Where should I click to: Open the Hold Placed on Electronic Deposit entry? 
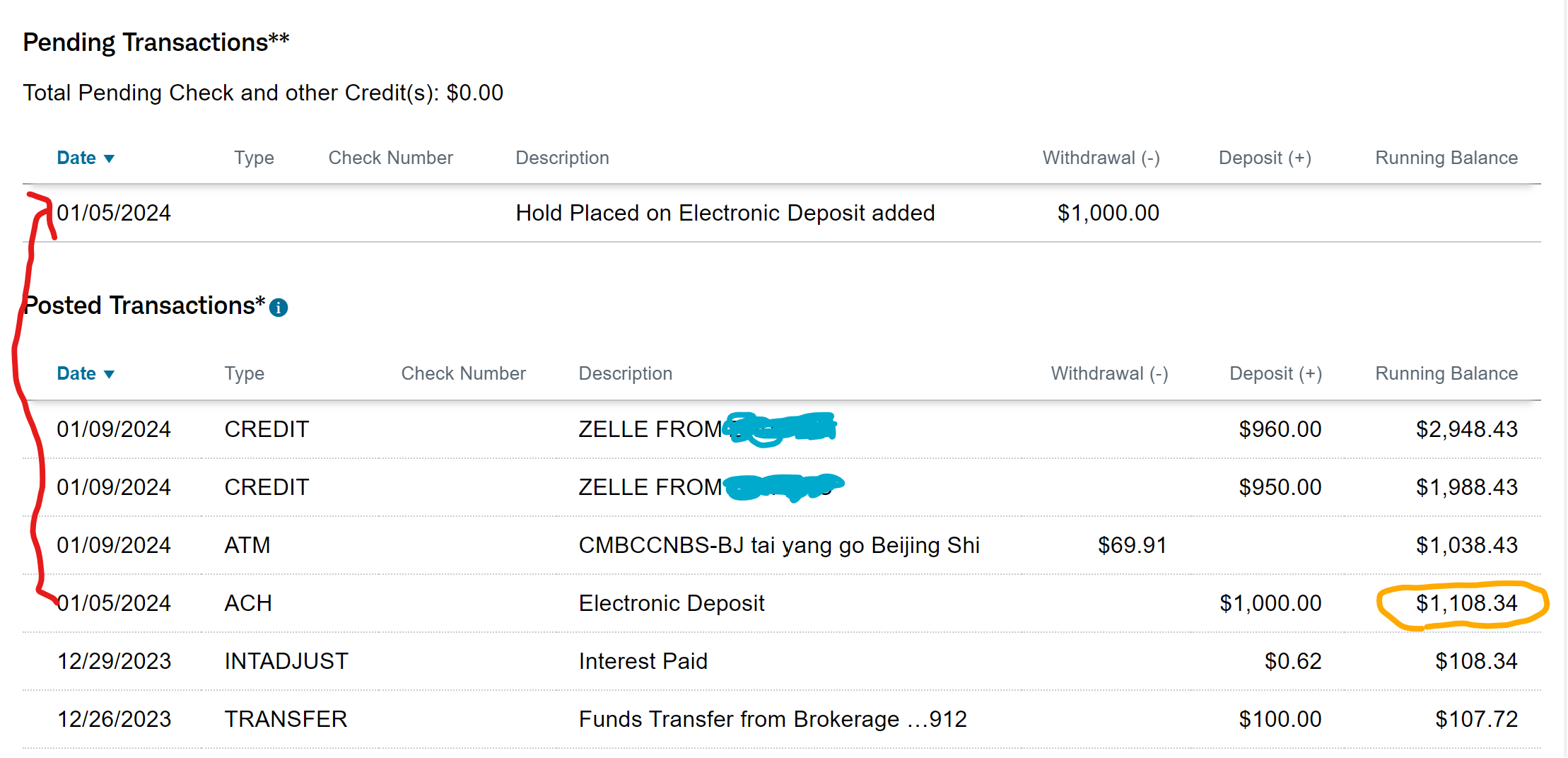725,213
